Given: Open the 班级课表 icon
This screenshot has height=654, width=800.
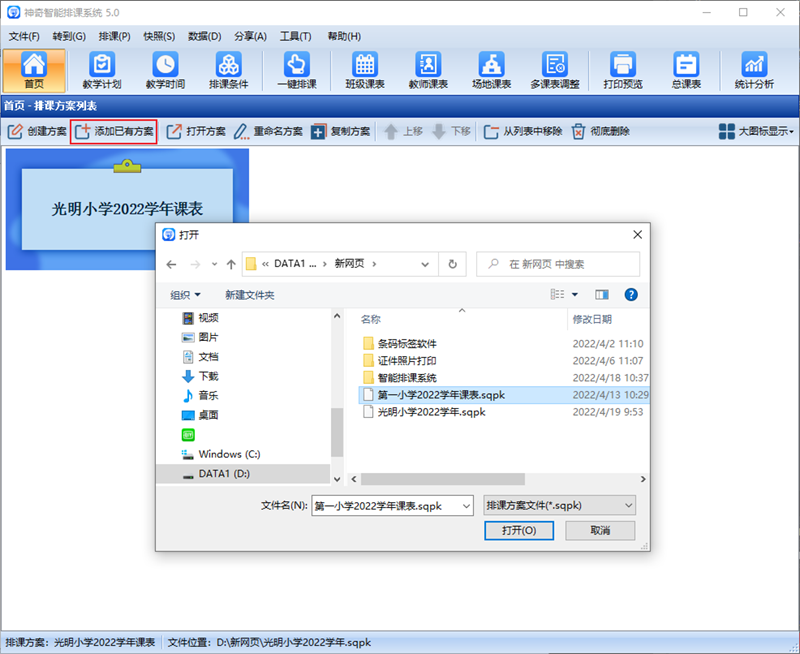Looking at the screenshot, I should coord(365,70).
